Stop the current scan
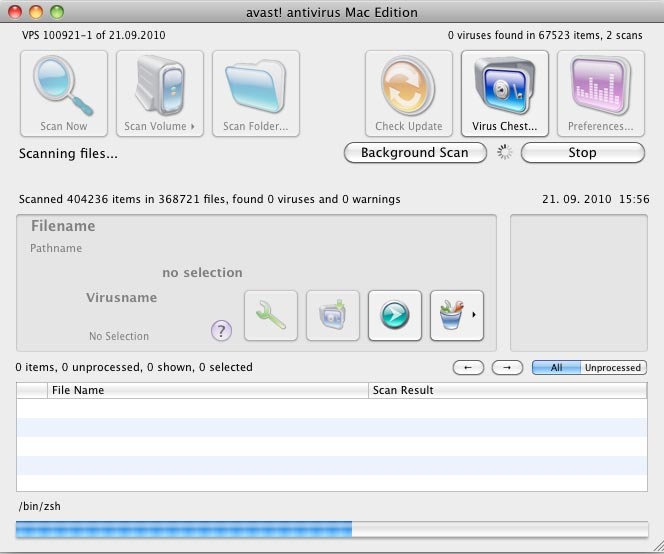 (x=582, y=153)
